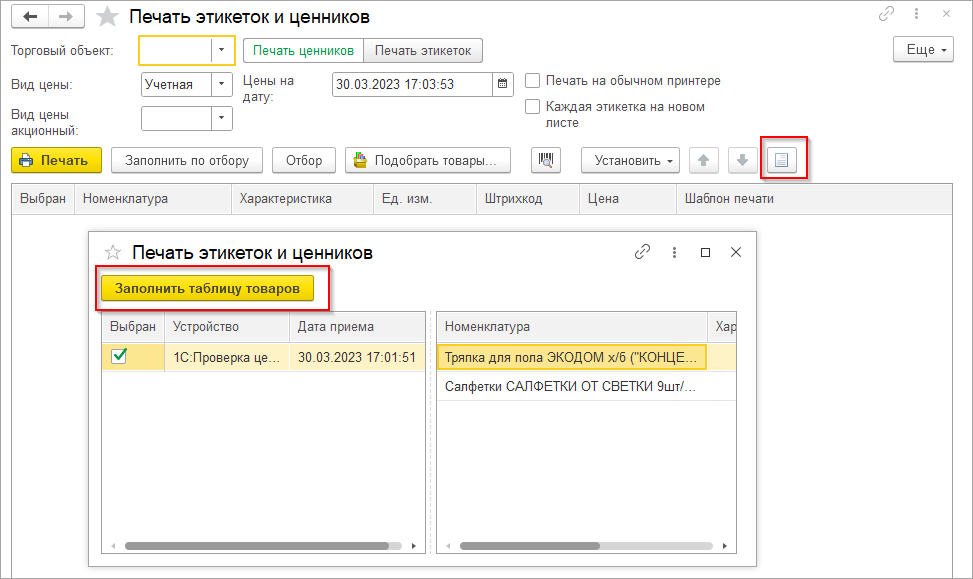This screenshot has width=973, height=579.
Task: Click date cell 30.03.2023 17:01:51
Action: pos(357,357)
